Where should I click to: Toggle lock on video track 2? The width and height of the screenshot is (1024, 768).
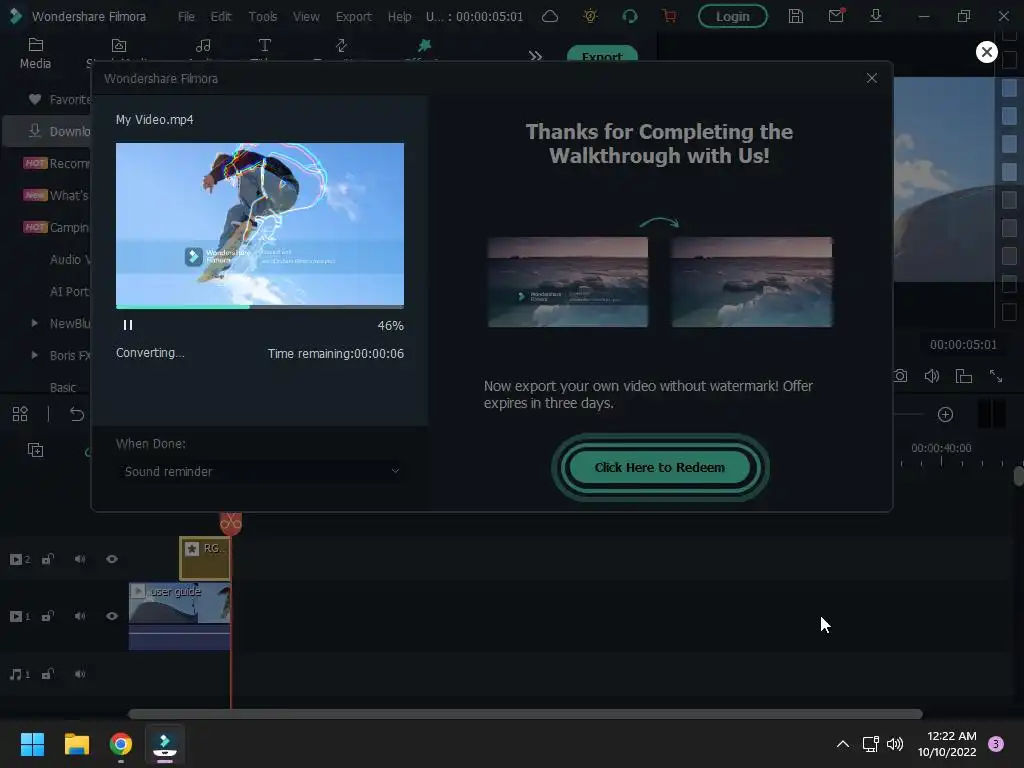(x=48, y=559)
